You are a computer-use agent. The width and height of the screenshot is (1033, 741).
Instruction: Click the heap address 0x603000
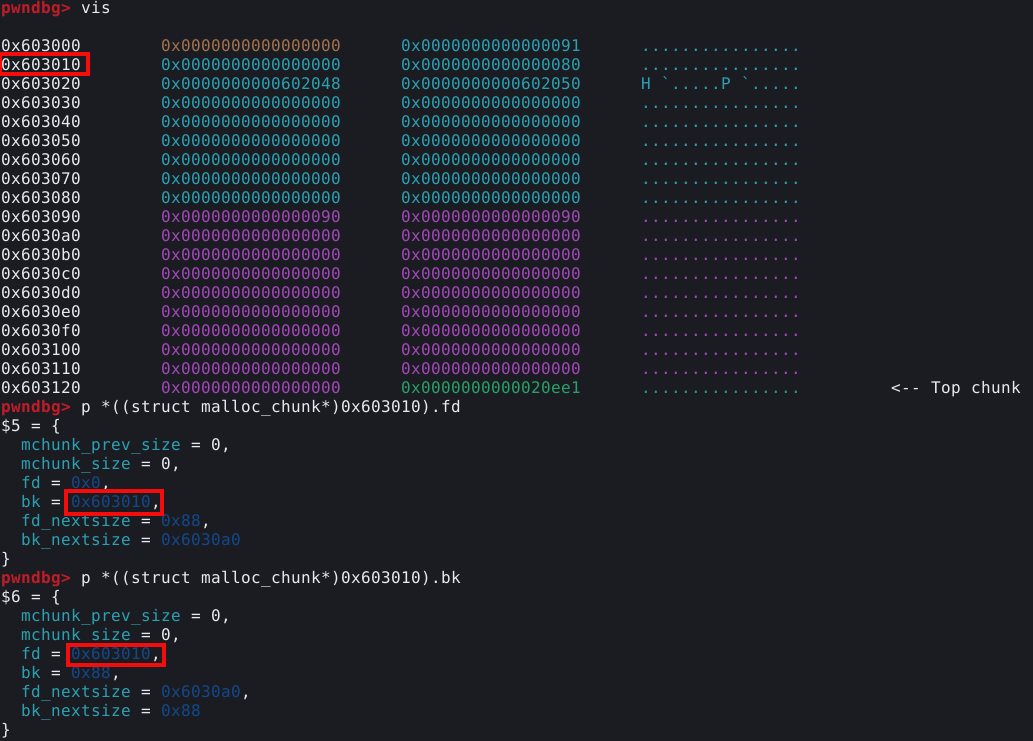click(41, 46)
